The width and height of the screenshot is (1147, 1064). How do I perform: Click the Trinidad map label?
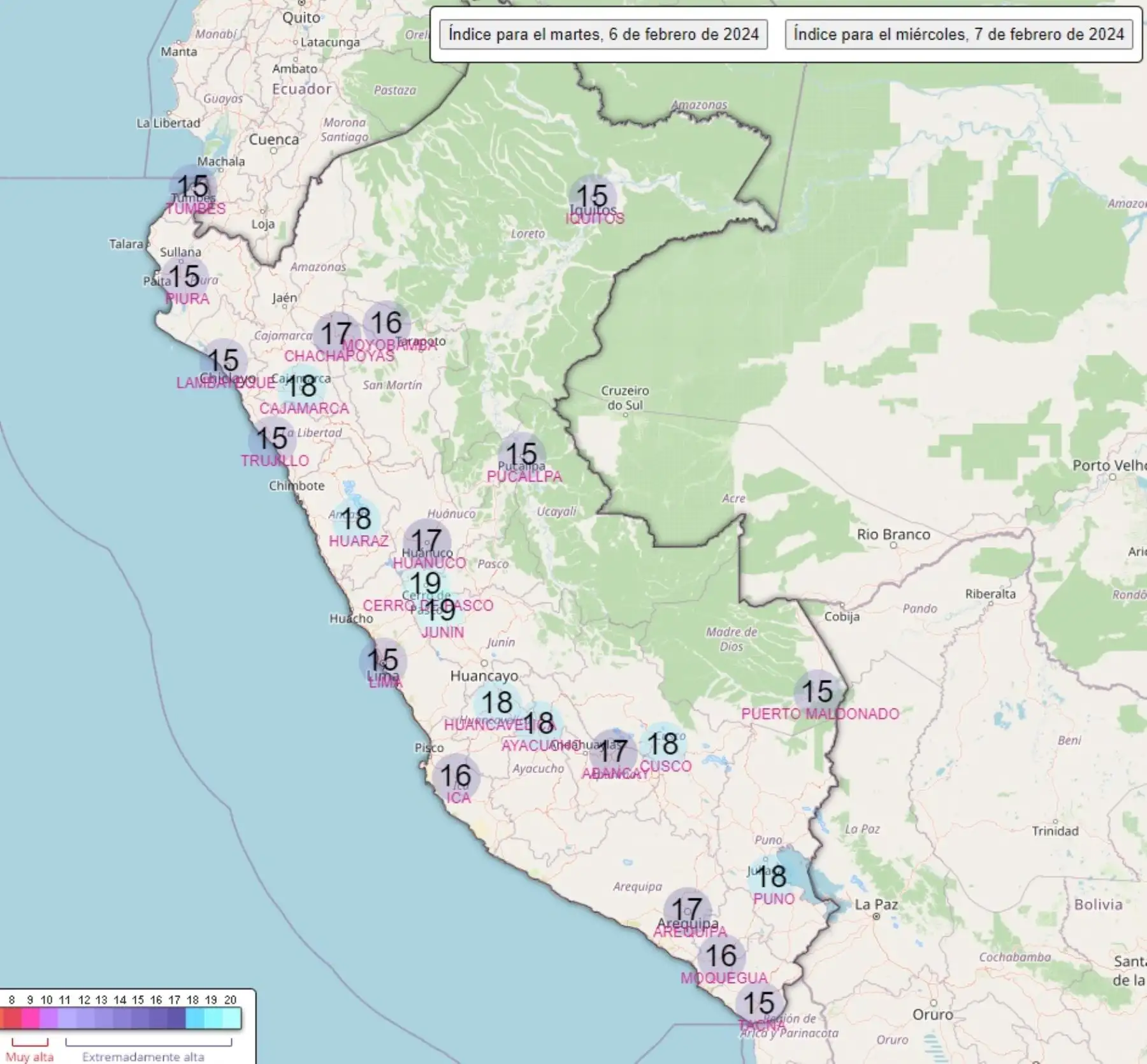1055,831
